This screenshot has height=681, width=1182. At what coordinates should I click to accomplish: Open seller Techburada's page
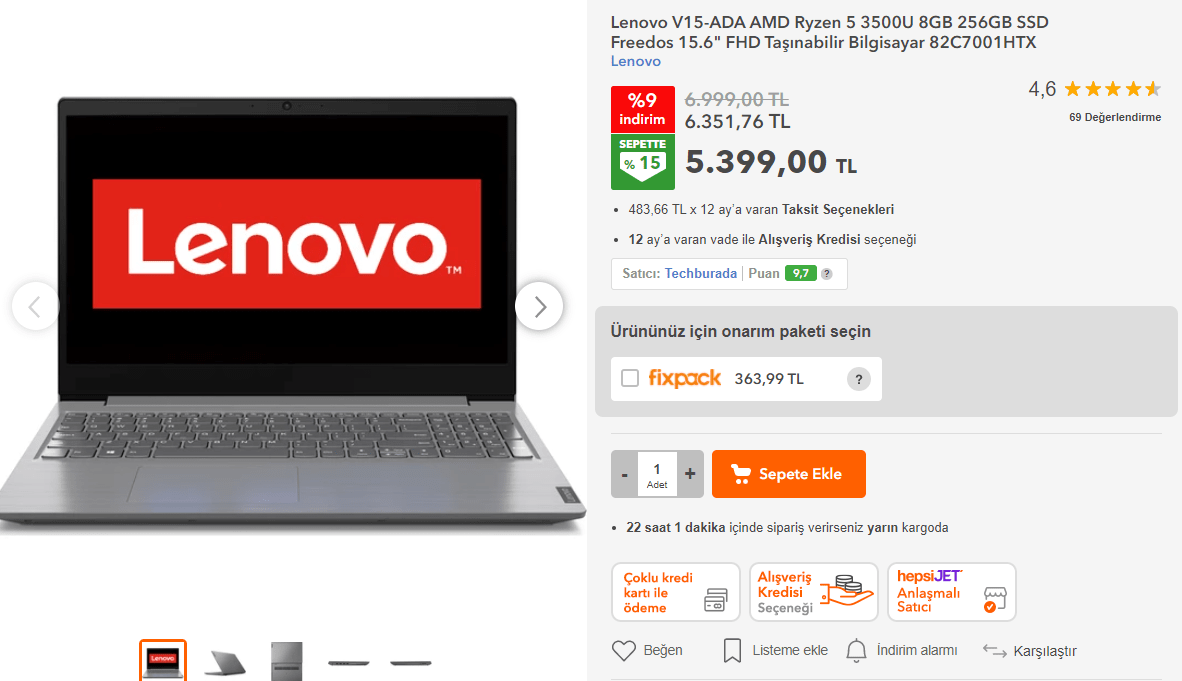pos(700,273)
